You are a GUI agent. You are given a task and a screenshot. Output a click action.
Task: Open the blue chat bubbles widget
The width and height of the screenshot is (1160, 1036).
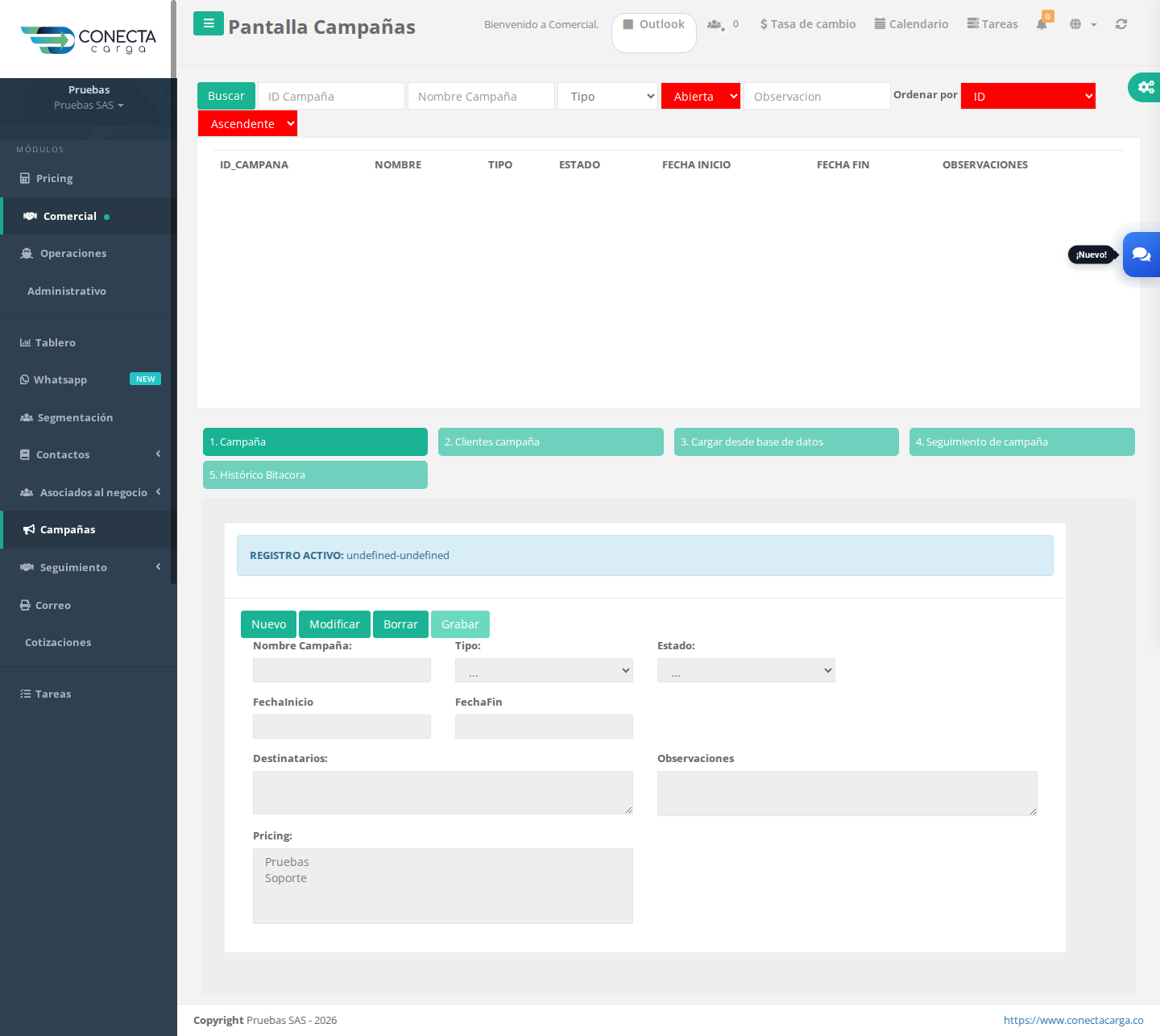pyautogui.click(x=1141, y=255)
